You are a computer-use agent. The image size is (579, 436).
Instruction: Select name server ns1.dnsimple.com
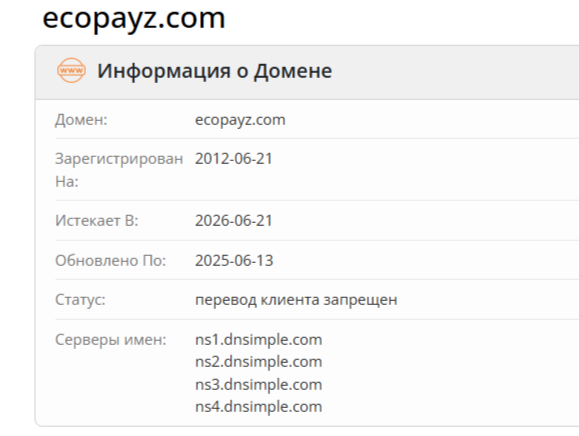point(258,340)
